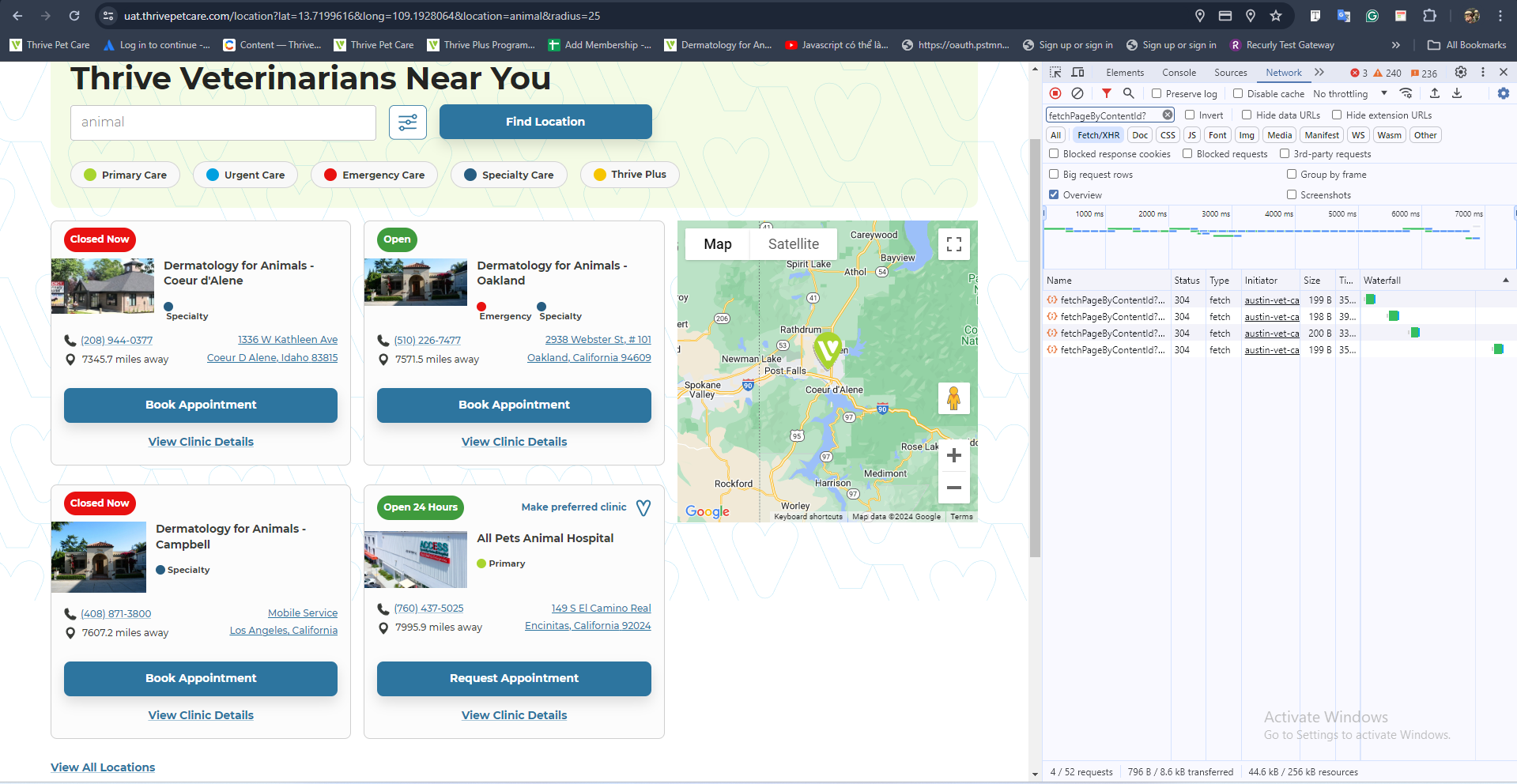Open the location filter options icon button
The image size is (1517, 784).
[x=408, y=122]
